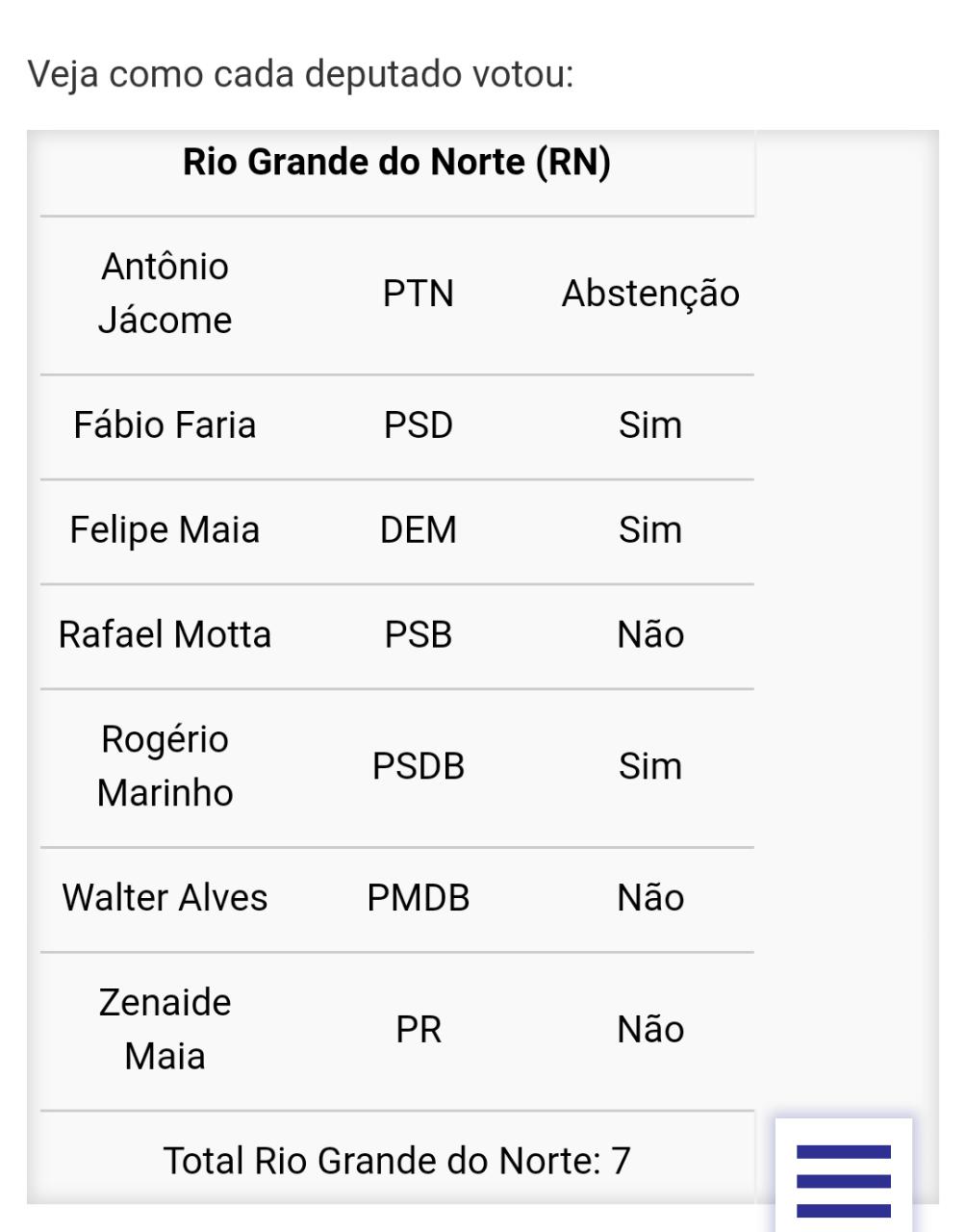Select the Fábio Faria row name

pyautogui.click(x=165, y=425)
